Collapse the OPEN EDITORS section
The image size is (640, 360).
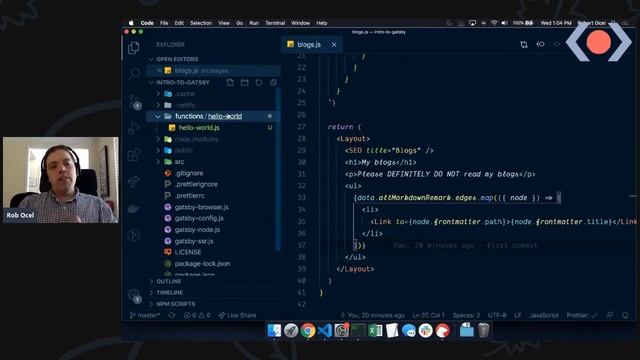[151, 59]
